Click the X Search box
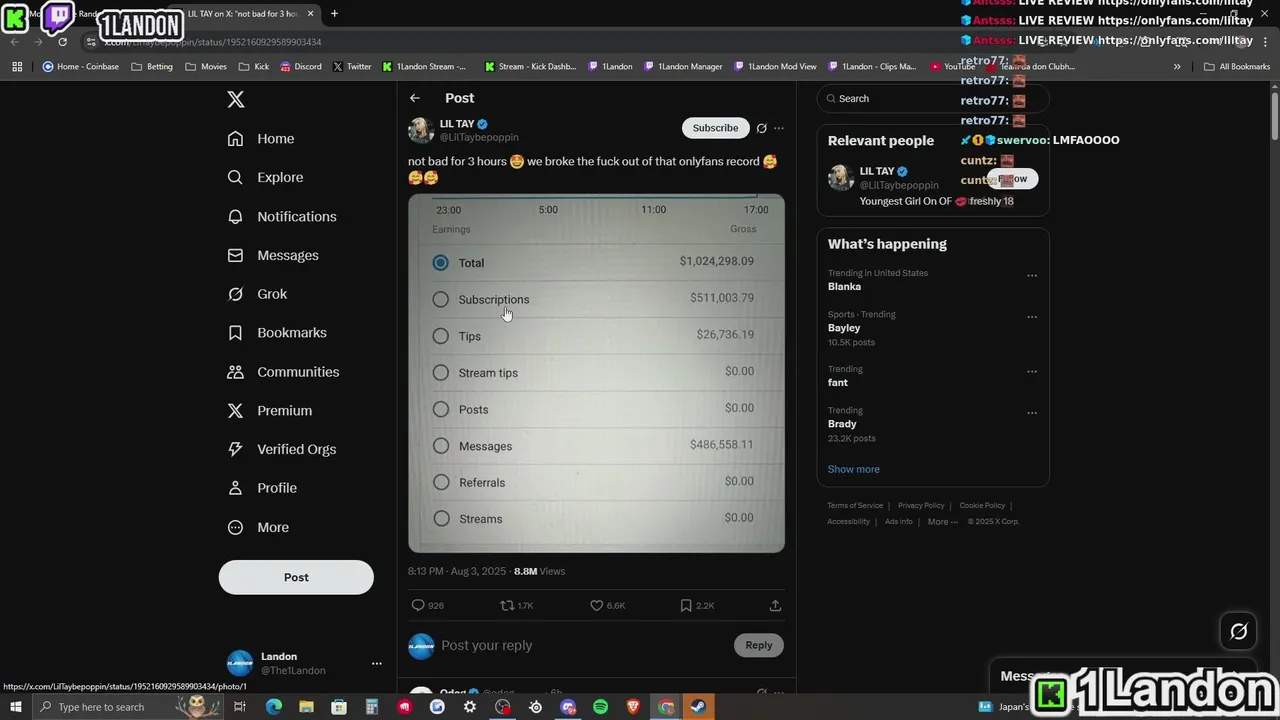Image resolution: width=1280 pixels, height=720 pixels. pos(933,98)
